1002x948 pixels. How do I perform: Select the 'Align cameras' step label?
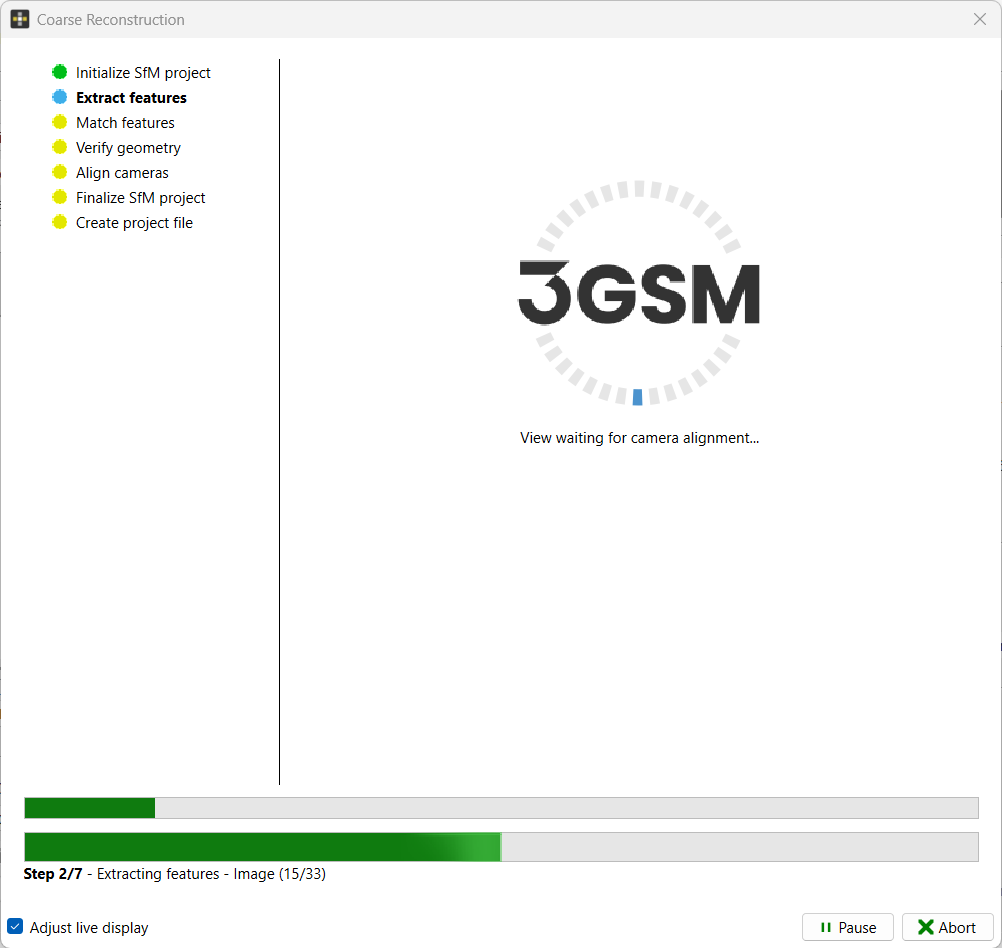(122, 173)
